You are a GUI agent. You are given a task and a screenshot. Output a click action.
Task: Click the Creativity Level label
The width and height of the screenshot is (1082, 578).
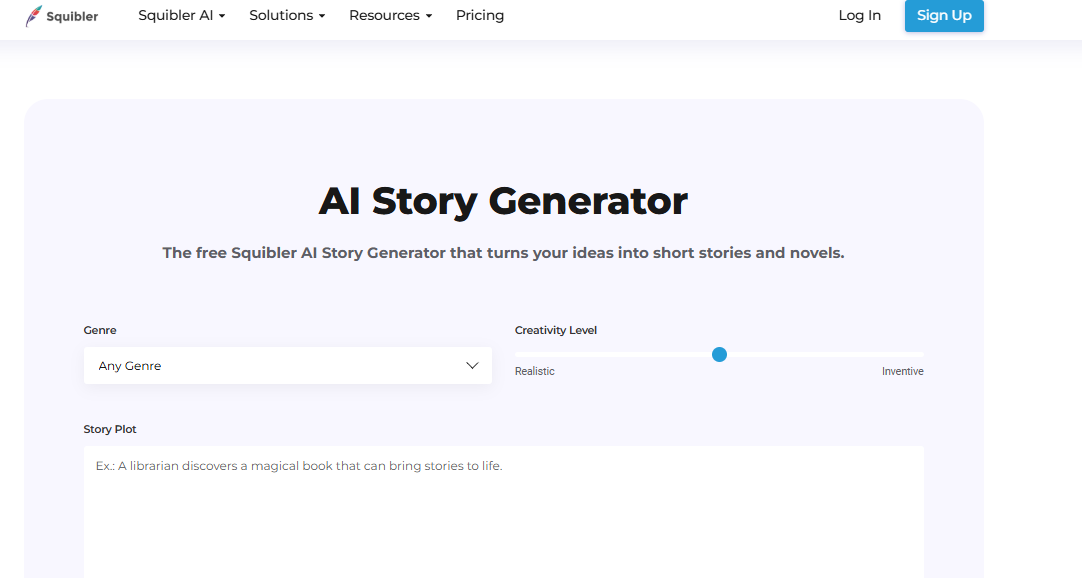click(x=556, y=330)
